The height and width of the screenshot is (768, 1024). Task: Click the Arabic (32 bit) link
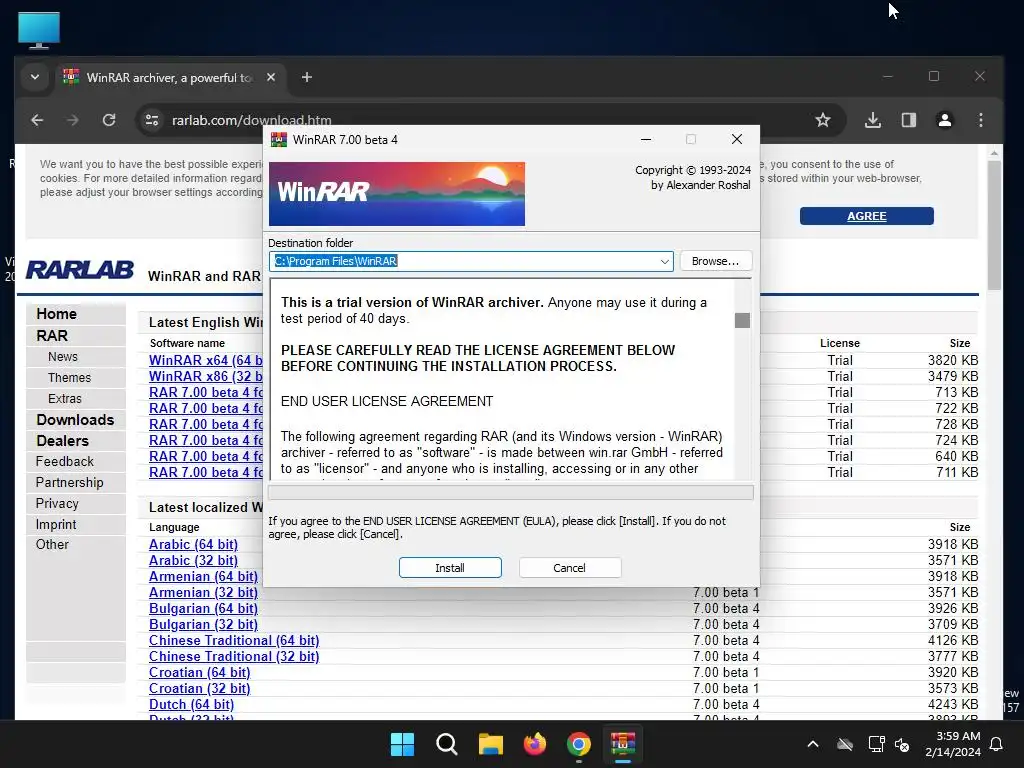tap(193, 560)
